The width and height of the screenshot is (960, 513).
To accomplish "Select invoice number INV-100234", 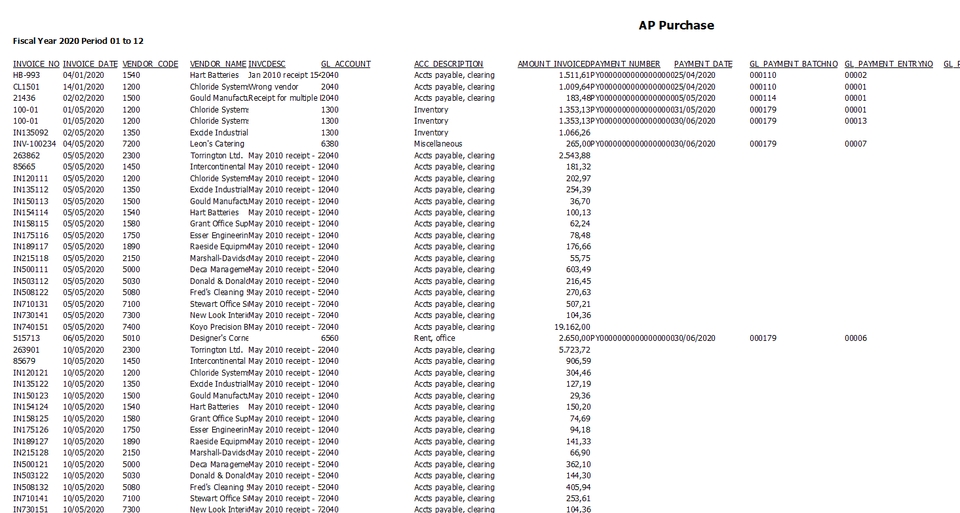I will 34,144.
